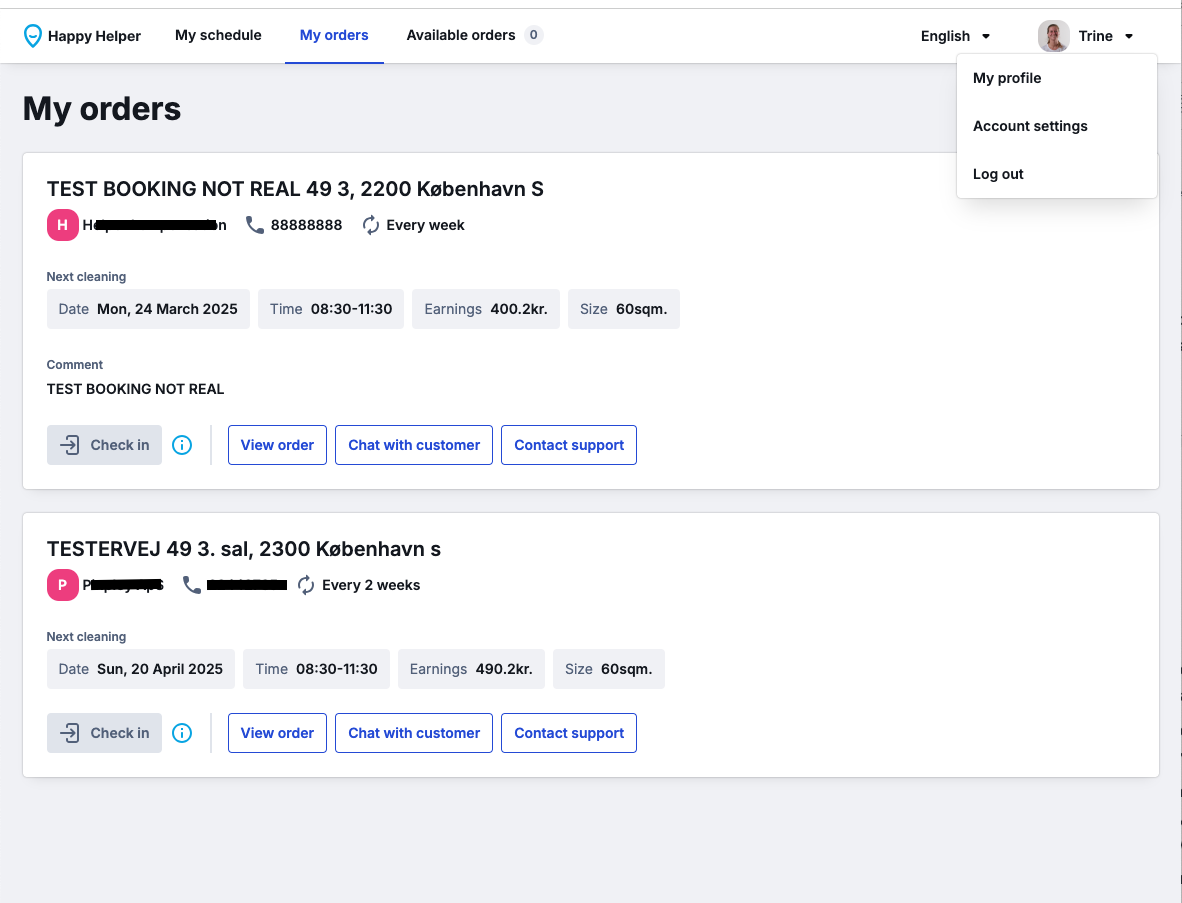The width and height of the screenshot is (1182, 903).
Task: Click the Available orders count badge 0
Action: point(534,35)
